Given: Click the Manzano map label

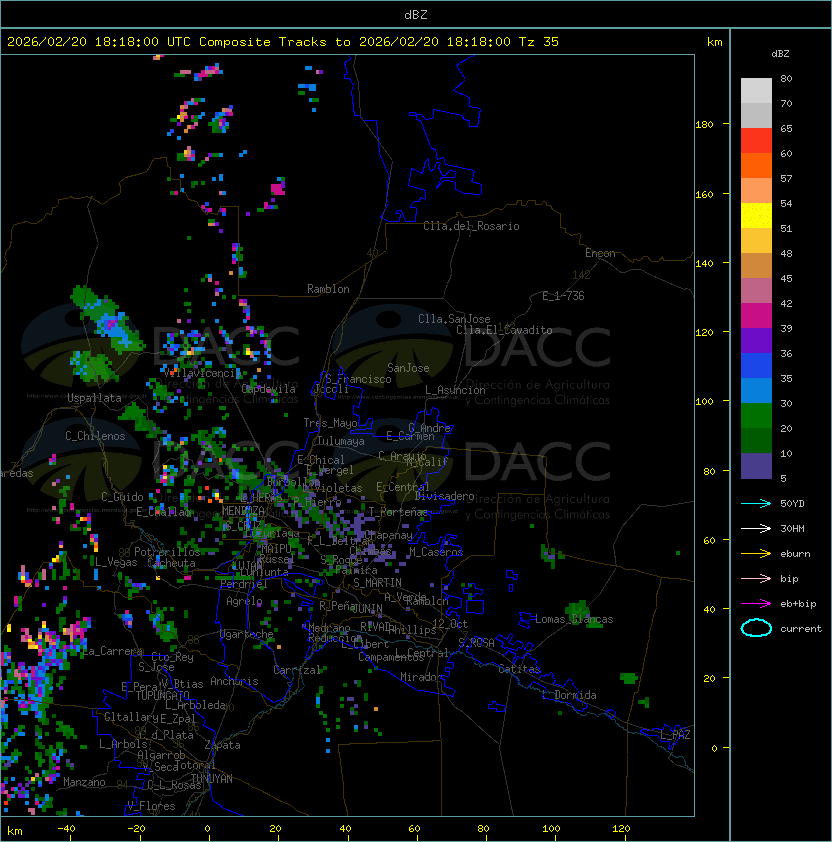Looking at the screenshot, I should tap(84, 782).
